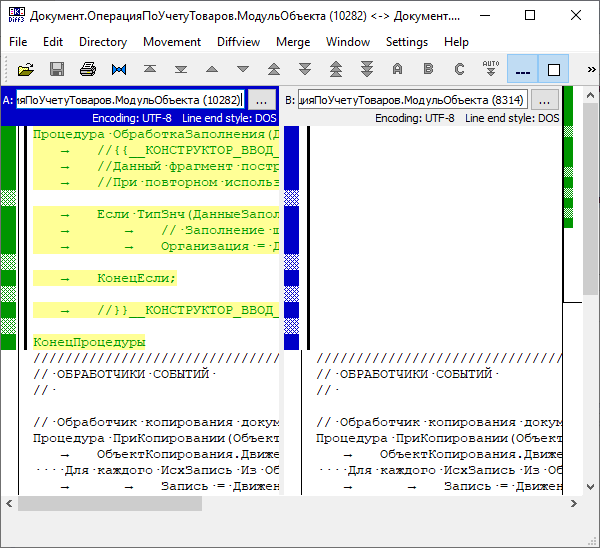Expand the Movement menu
Screen dimensions: 600x548
coord(172,42)
